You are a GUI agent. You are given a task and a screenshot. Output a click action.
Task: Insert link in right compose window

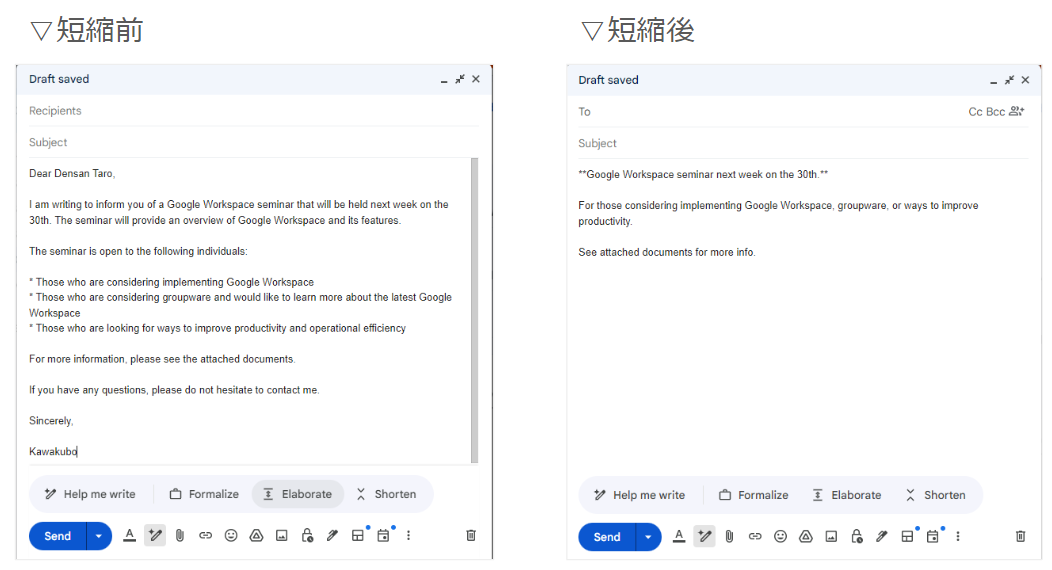[x=755, y=536]
